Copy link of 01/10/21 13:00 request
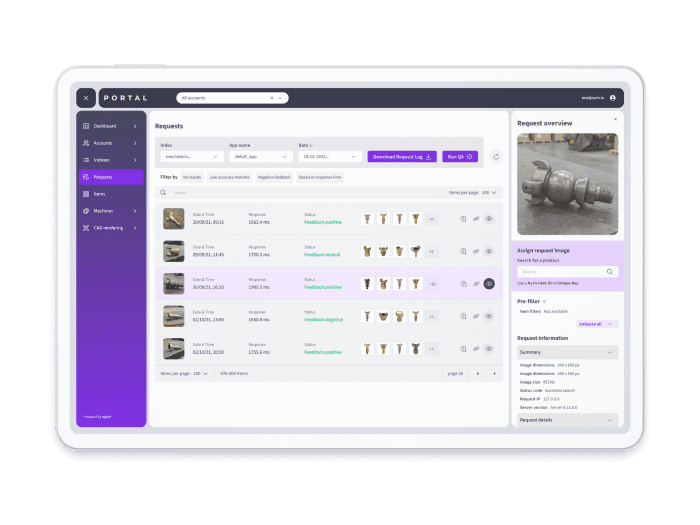 pyautogui.click(x=476, y=317)
